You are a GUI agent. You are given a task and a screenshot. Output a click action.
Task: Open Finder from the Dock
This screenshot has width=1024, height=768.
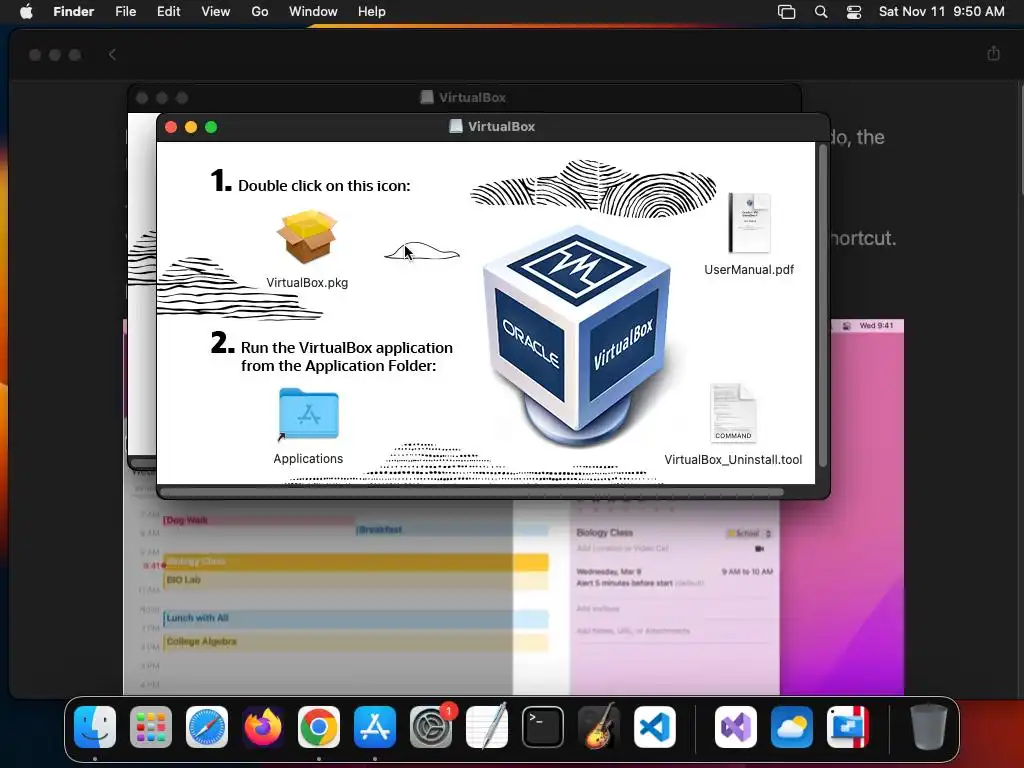[95, 727]
